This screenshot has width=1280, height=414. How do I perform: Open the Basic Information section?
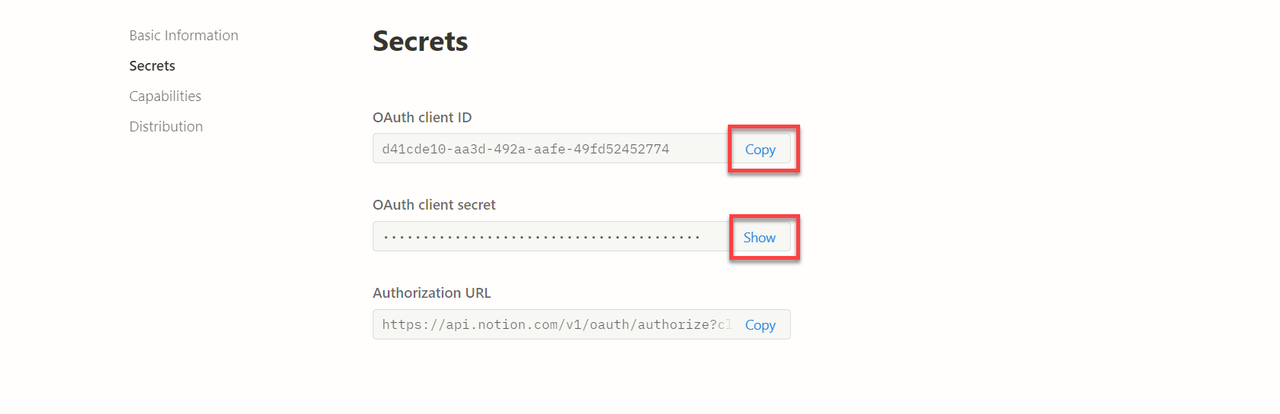click(183, 35)
